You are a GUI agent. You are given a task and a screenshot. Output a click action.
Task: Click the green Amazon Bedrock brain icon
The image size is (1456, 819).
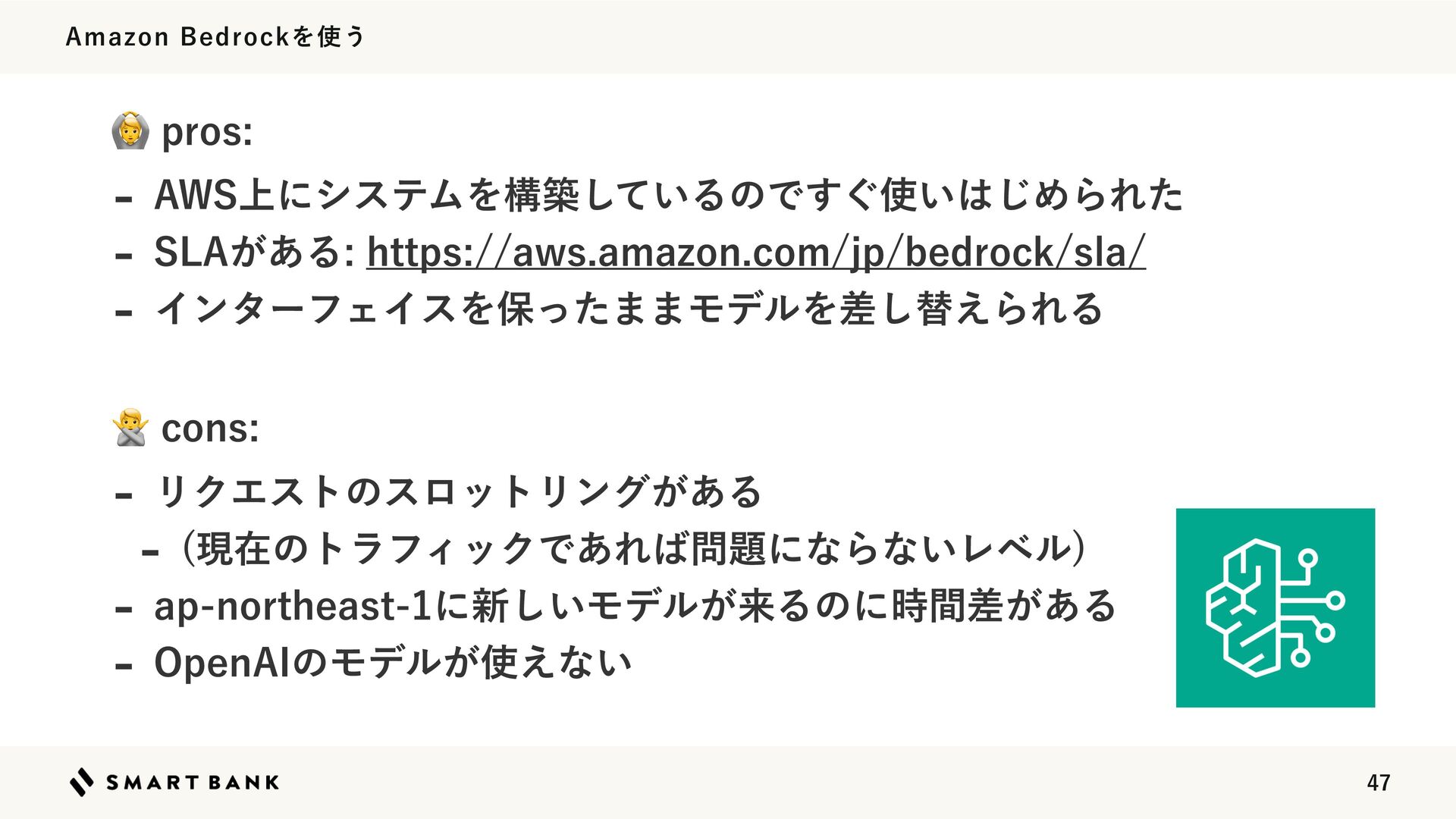(x=1275, y=607)
